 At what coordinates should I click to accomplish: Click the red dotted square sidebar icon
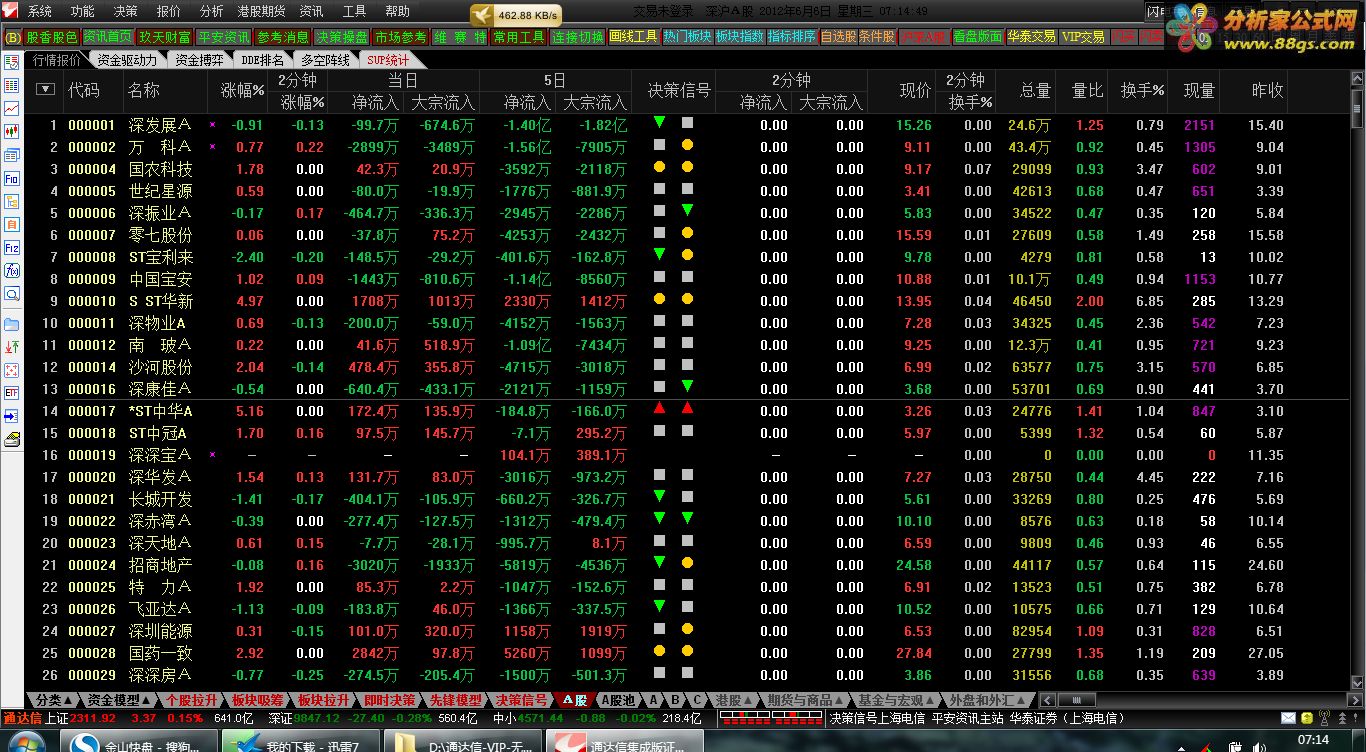[12, 370]
